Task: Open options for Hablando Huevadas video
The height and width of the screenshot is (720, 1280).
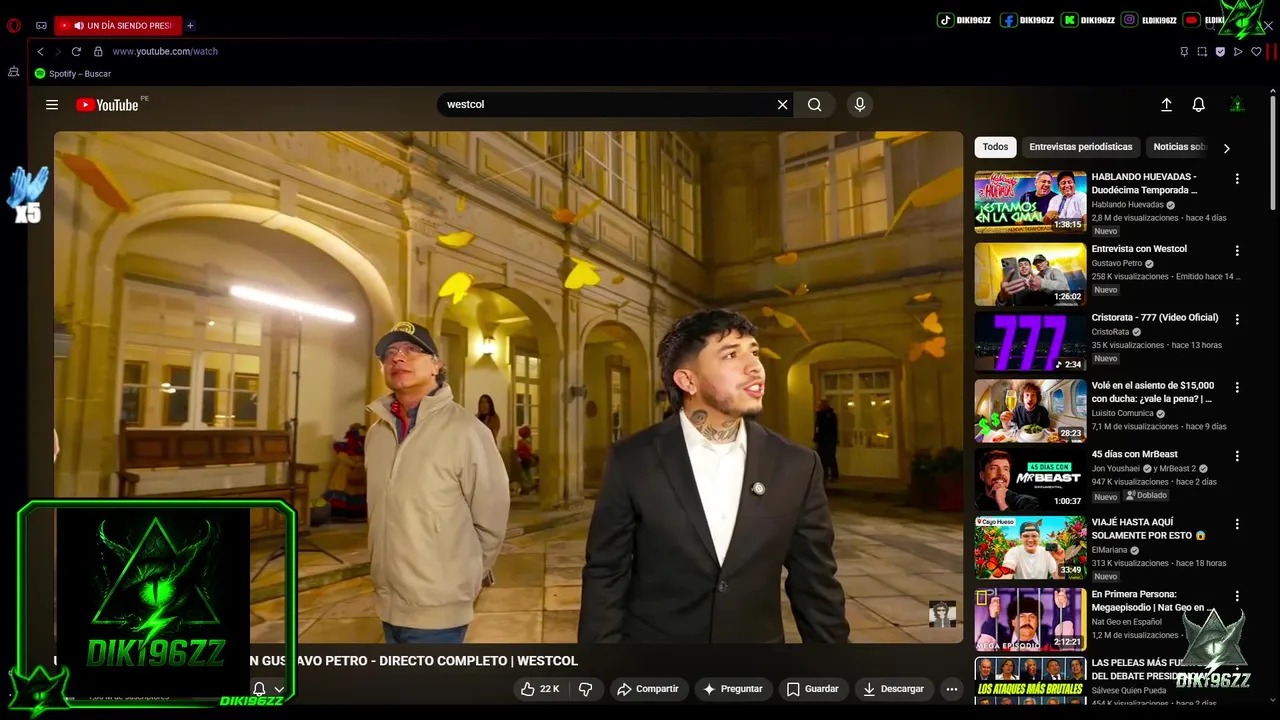Action: [1237, 179]
